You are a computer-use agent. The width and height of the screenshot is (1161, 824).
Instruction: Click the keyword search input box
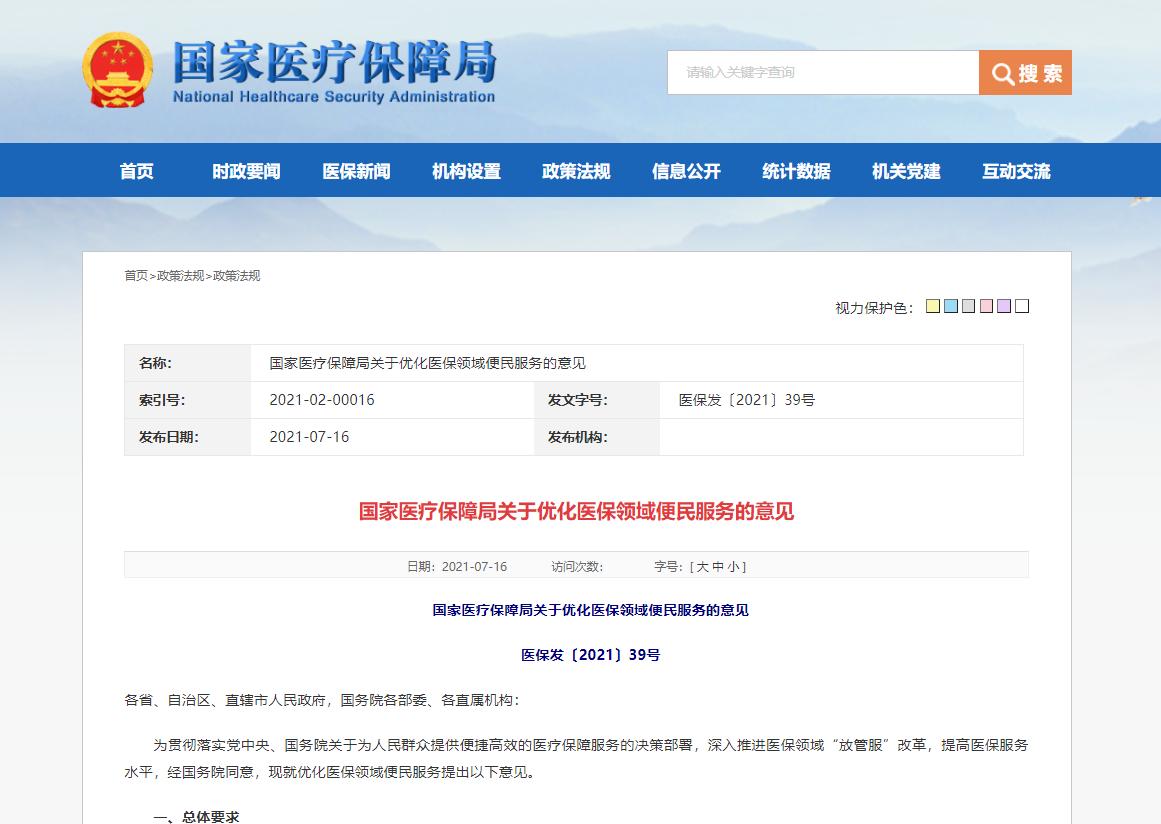(x=820, y=72)
